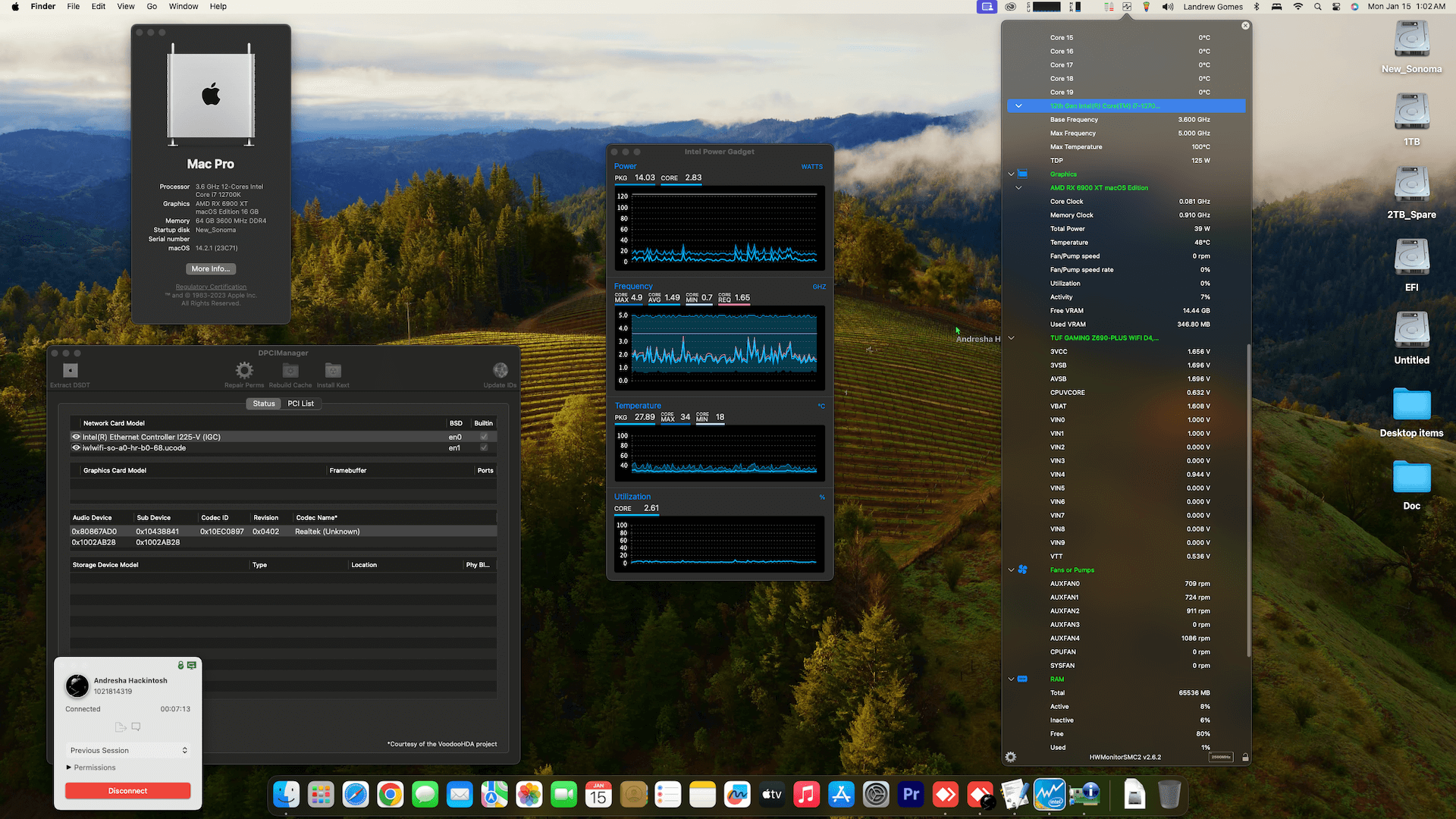Click the 2590MHz frequency indicator
The height and width of the screenshot is (819, 1456).
(x=1220, y=757)
